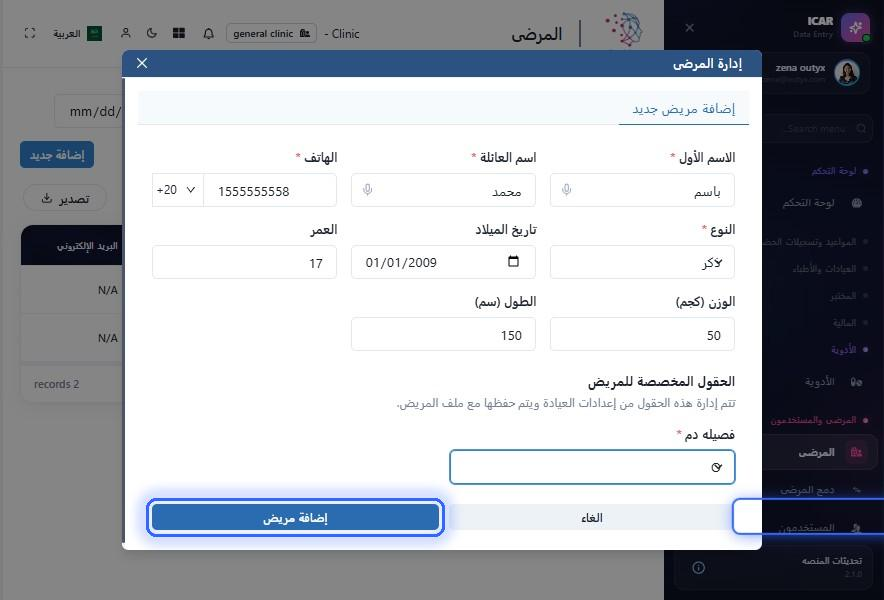The height and width of the screenshot is (600, 884).
Task: Click the ICAR sparkle logo icon in sidebar
Action: 855,27
